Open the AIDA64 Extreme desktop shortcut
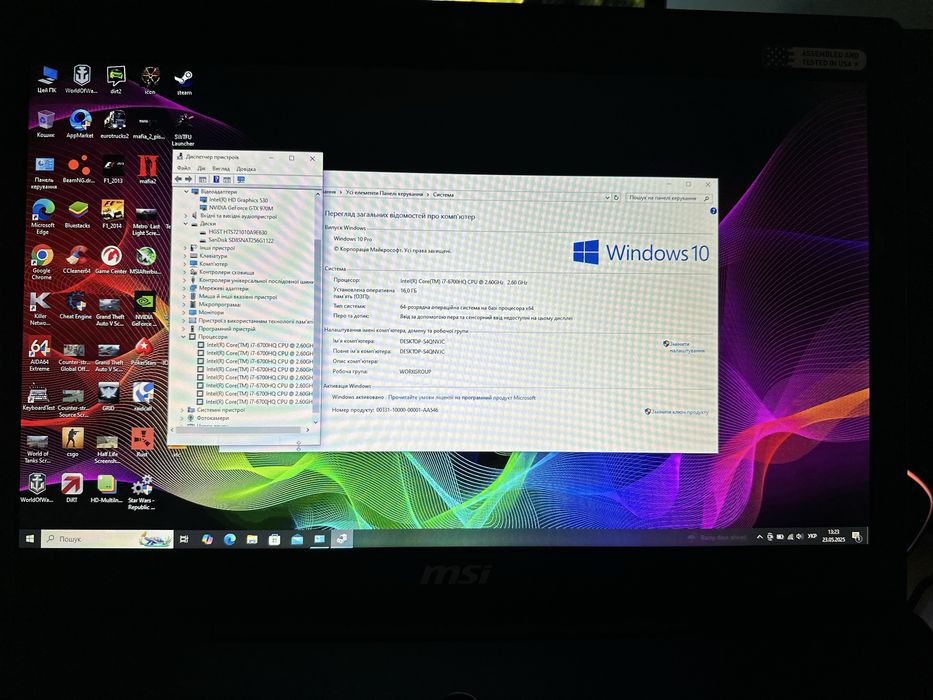The height and width of the screenshot is (700, 933). coord(39,354)
